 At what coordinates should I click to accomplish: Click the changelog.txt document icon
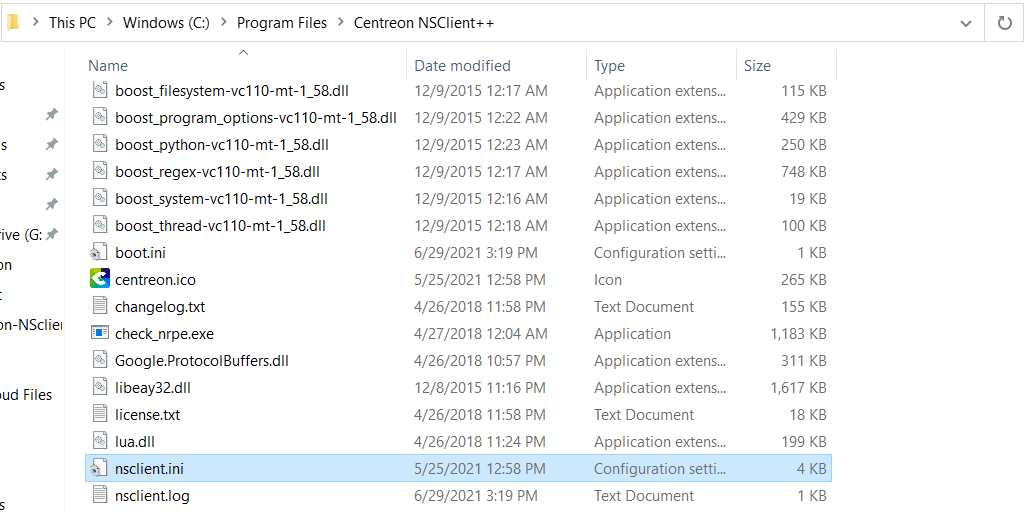pos(99,307)
